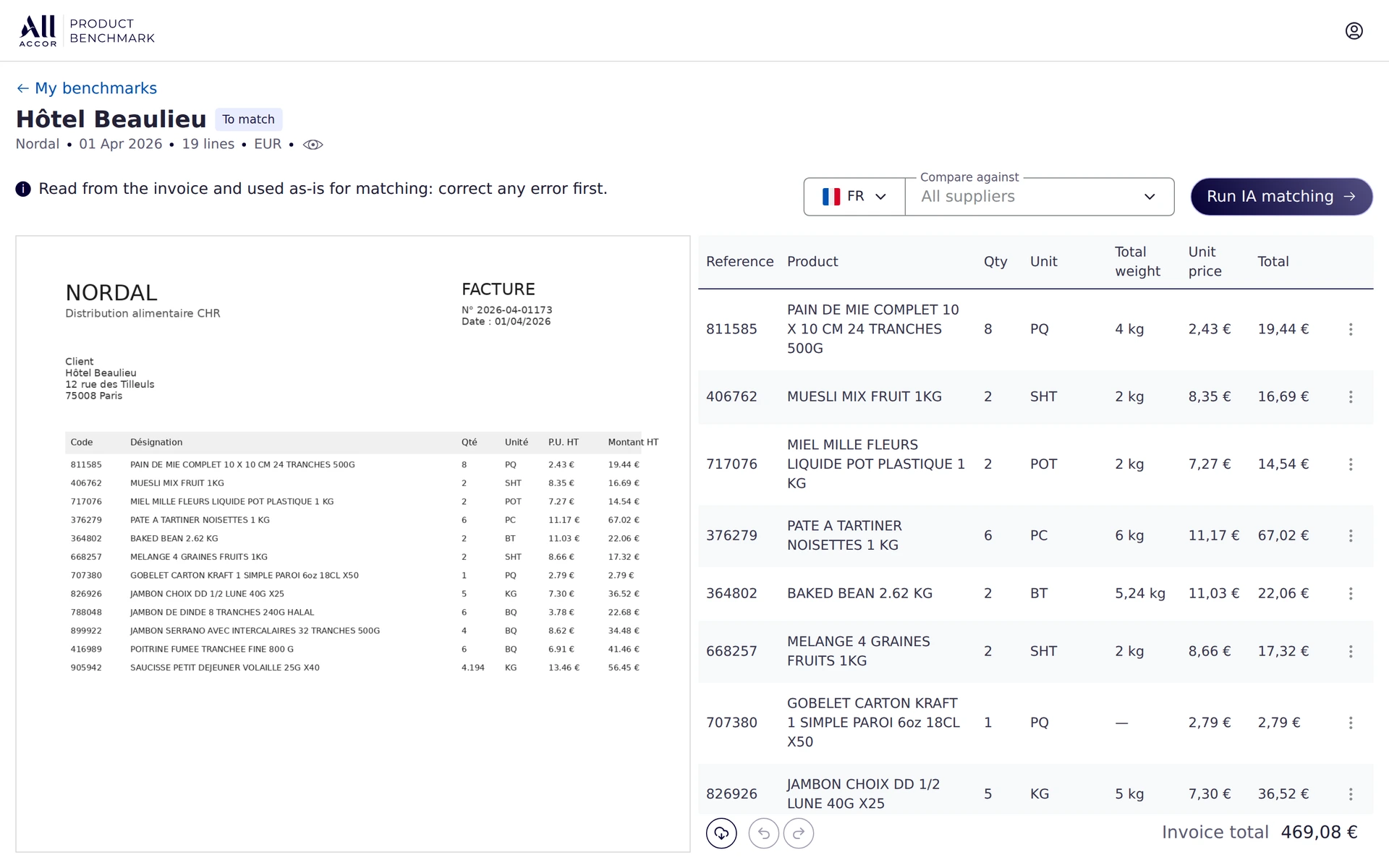Screen dimensions: 1389x868
Task: Open row menu for GOBELET CARTON KRAFT
Action: click(x=1350, y=723)
